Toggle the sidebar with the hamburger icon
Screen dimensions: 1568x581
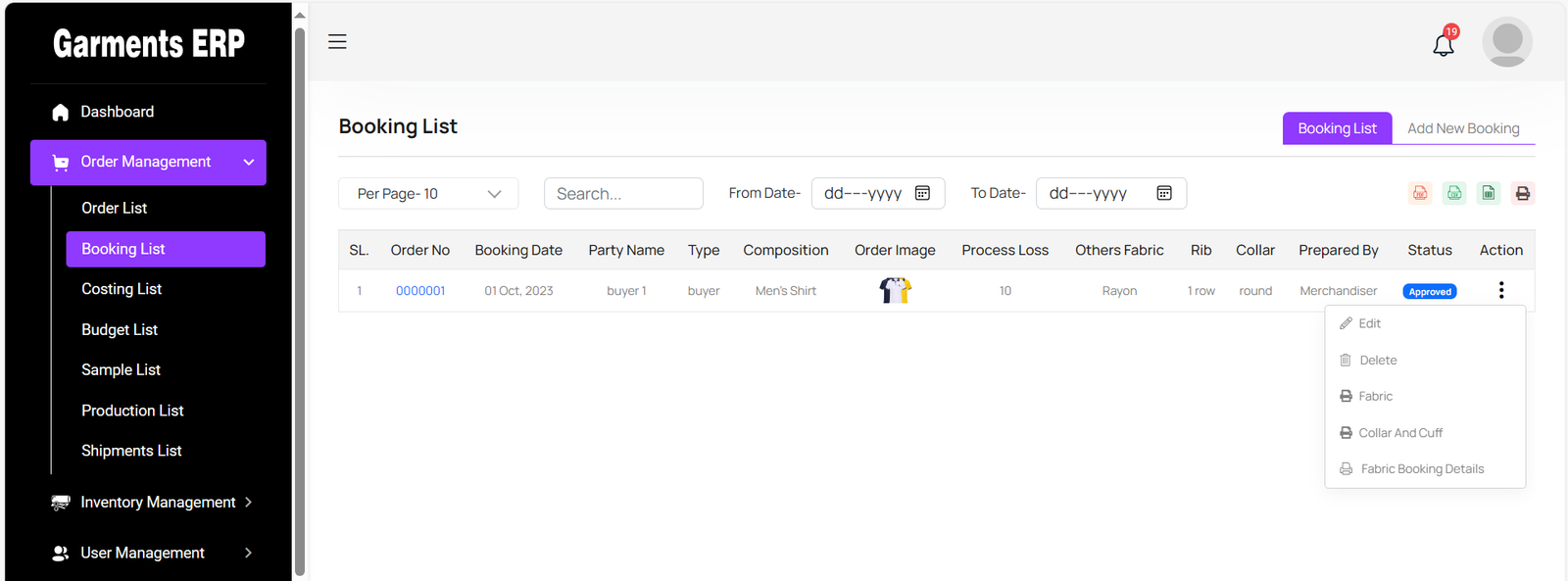337,42
